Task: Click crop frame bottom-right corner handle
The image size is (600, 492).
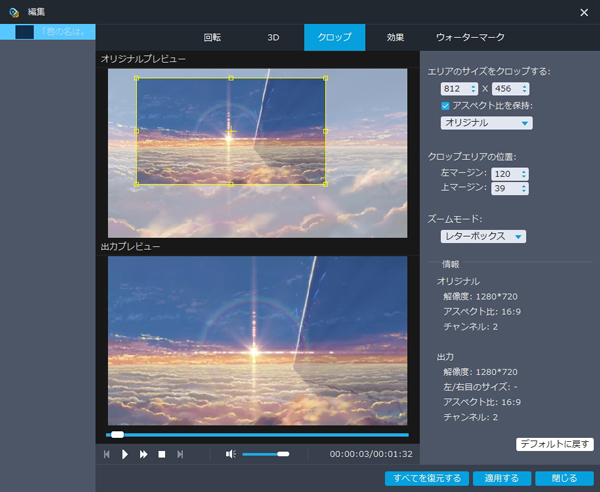Action: 325,184
